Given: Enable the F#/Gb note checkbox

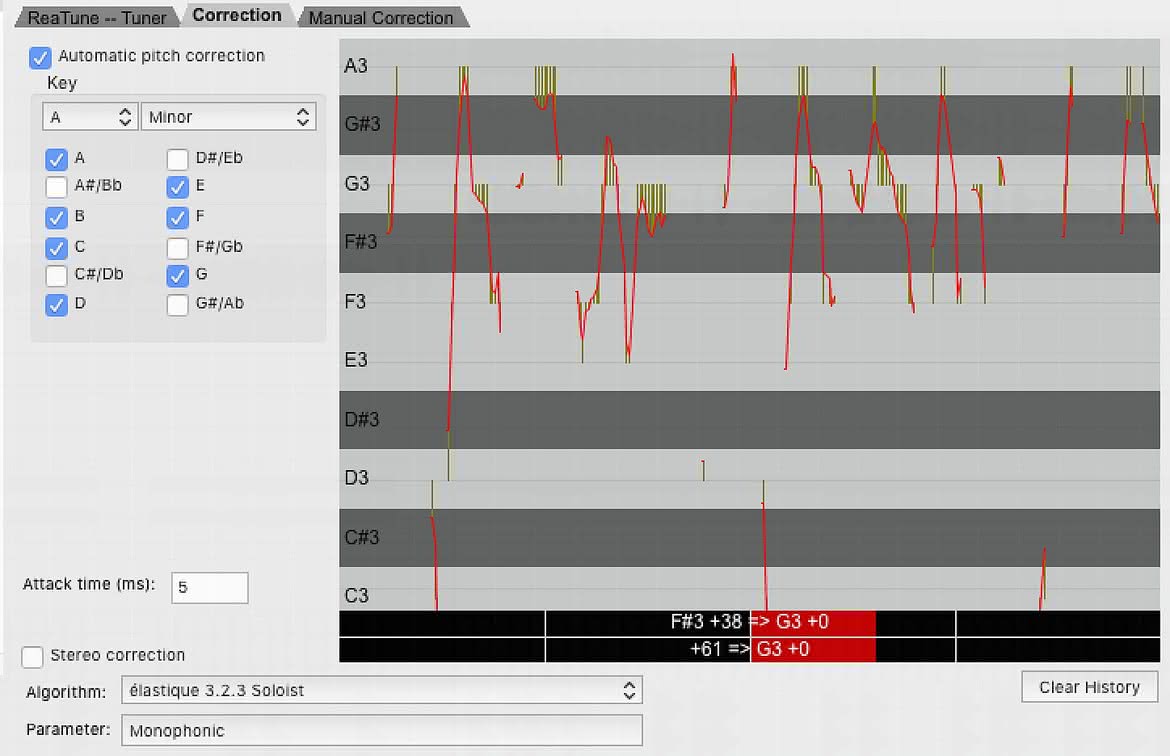Looking at the screenshot, I should pyautogui.click(x=177, y=248).
